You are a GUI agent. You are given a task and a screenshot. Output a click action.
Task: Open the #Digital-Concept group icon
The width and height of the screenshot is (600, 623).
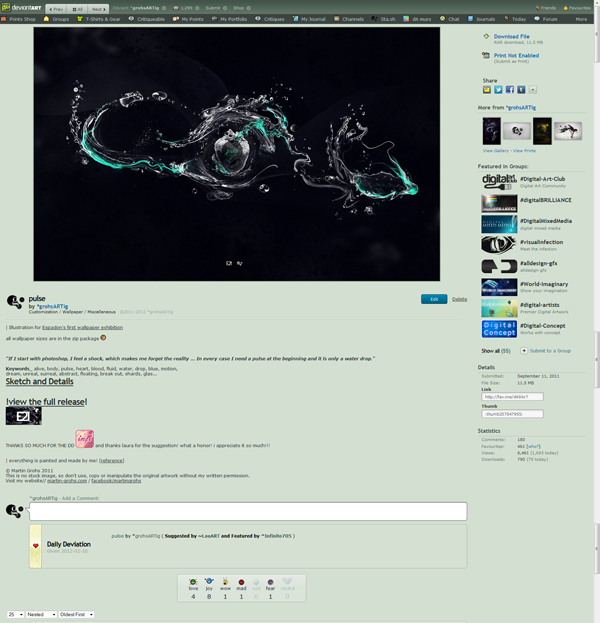(499, 329)
